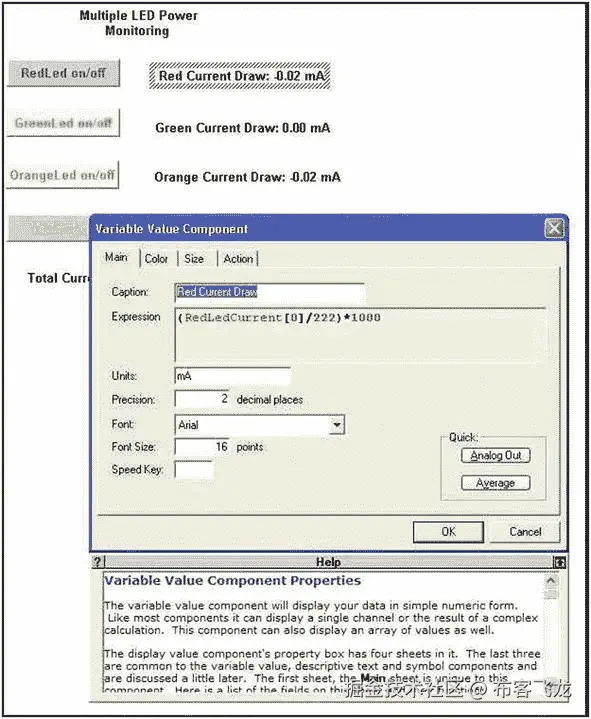Click the Caption input field
Image resolution: width=591 pixels, height=719 pixels.
point(270,293)
